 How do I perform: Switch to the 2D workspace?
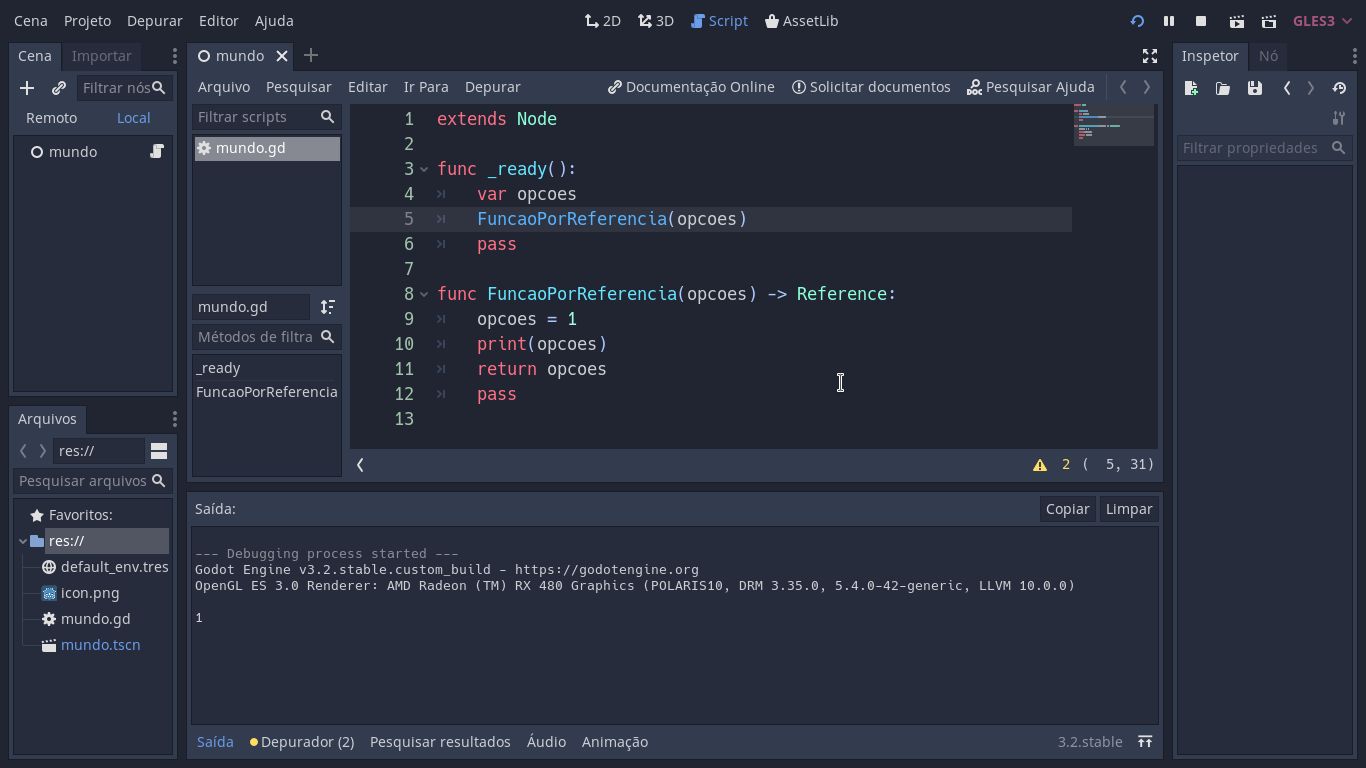(603, 21)
